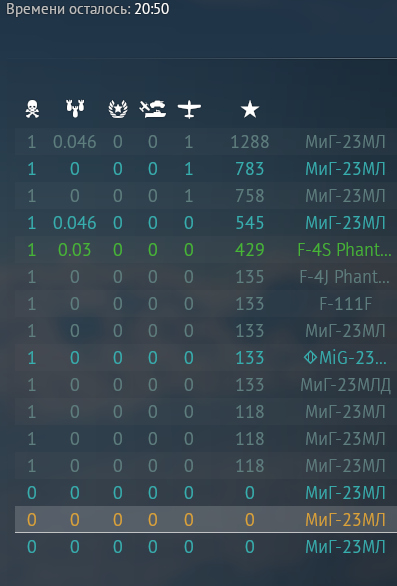Select the top row with score 1288

[206, 142]
